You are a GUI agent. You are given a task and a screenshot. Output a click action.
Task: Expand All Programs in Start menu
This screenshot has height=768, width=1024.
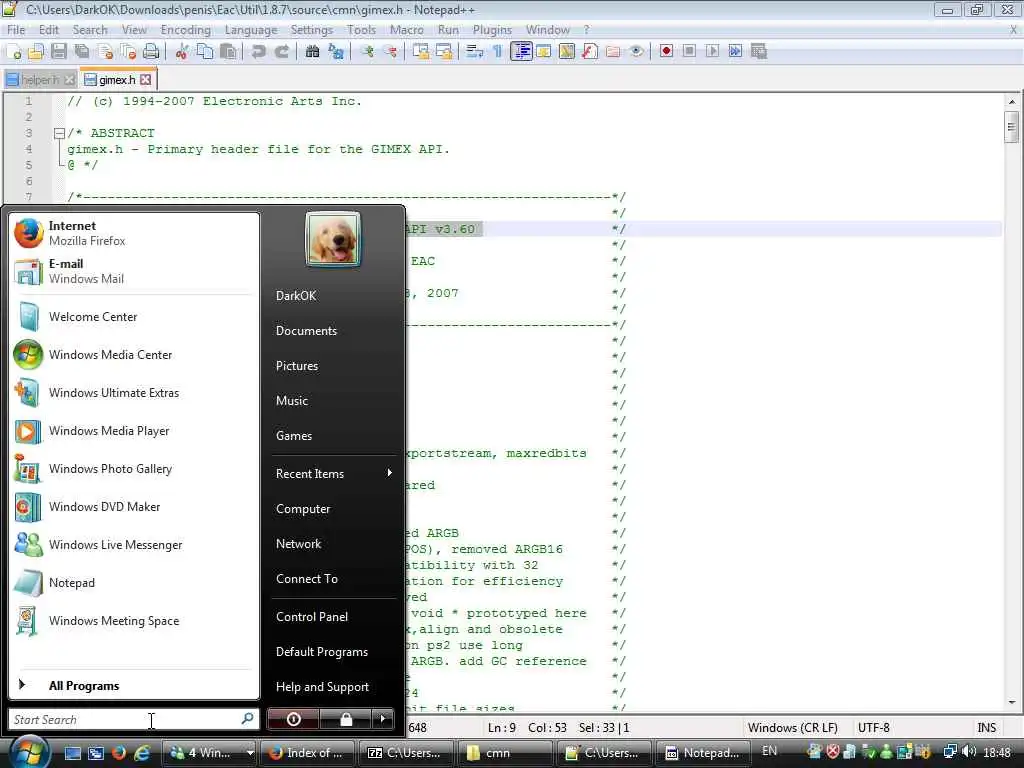(x=84, y=686)
